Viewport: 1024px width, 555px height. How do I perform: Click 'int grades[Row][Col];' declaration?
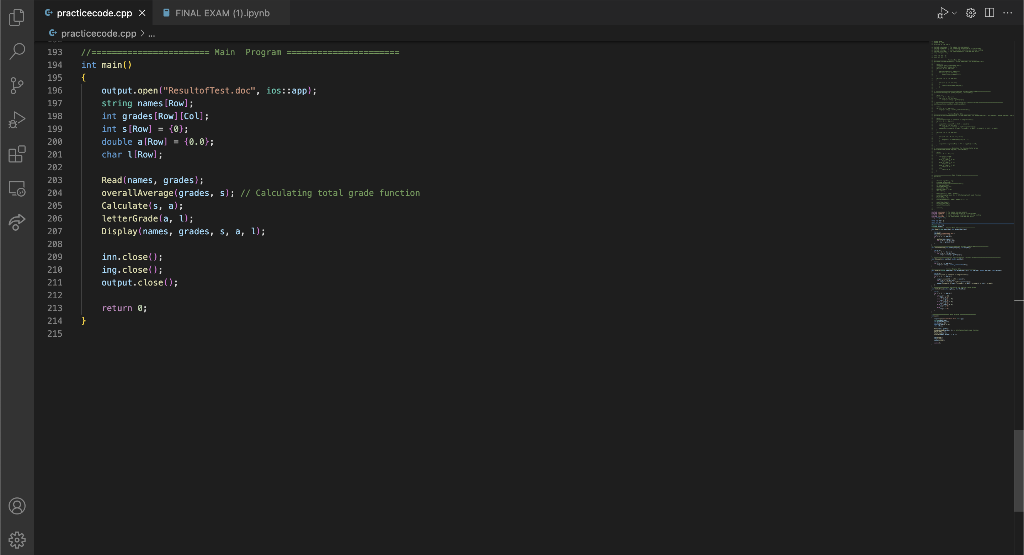pyautogui.click(x=155, y=116)
